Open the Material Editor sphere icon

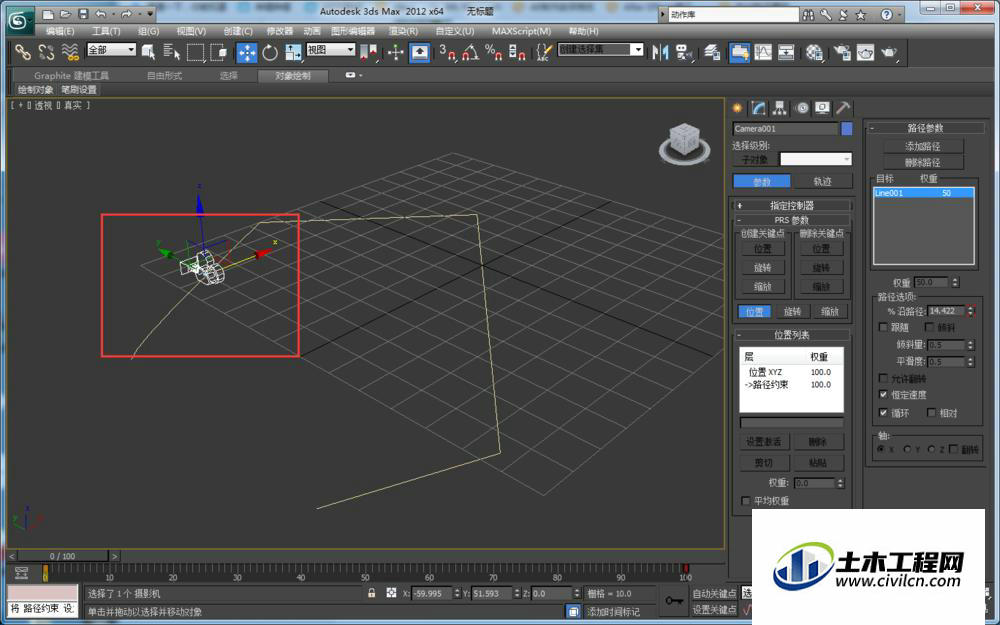pos(814,52)
